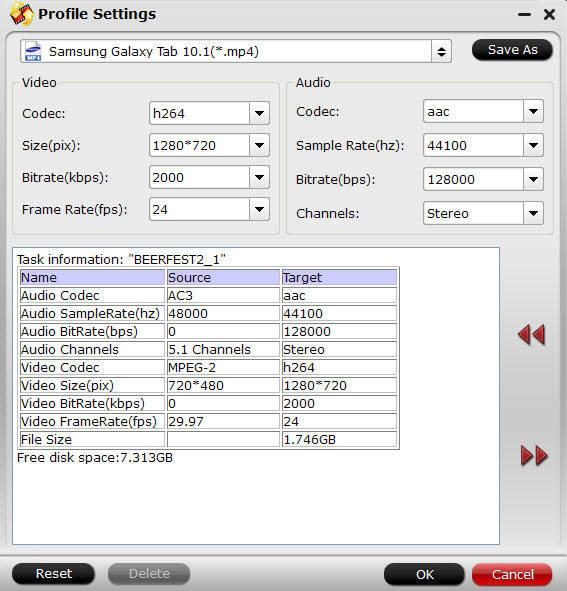Screen dimensions: 567x591
Task: Click the 5.1 Channels source cell
Action: click(223, 349)
